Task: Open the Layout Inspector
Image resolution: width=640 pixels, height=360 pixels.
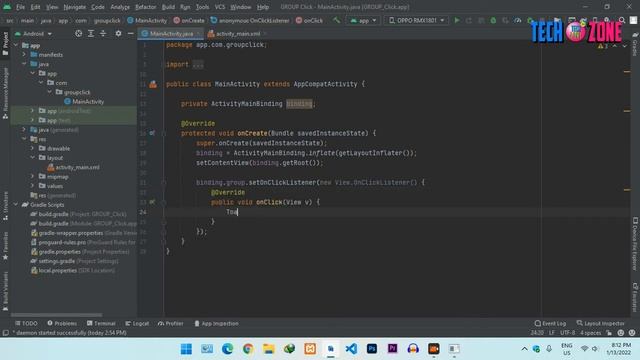Action: 600,323
